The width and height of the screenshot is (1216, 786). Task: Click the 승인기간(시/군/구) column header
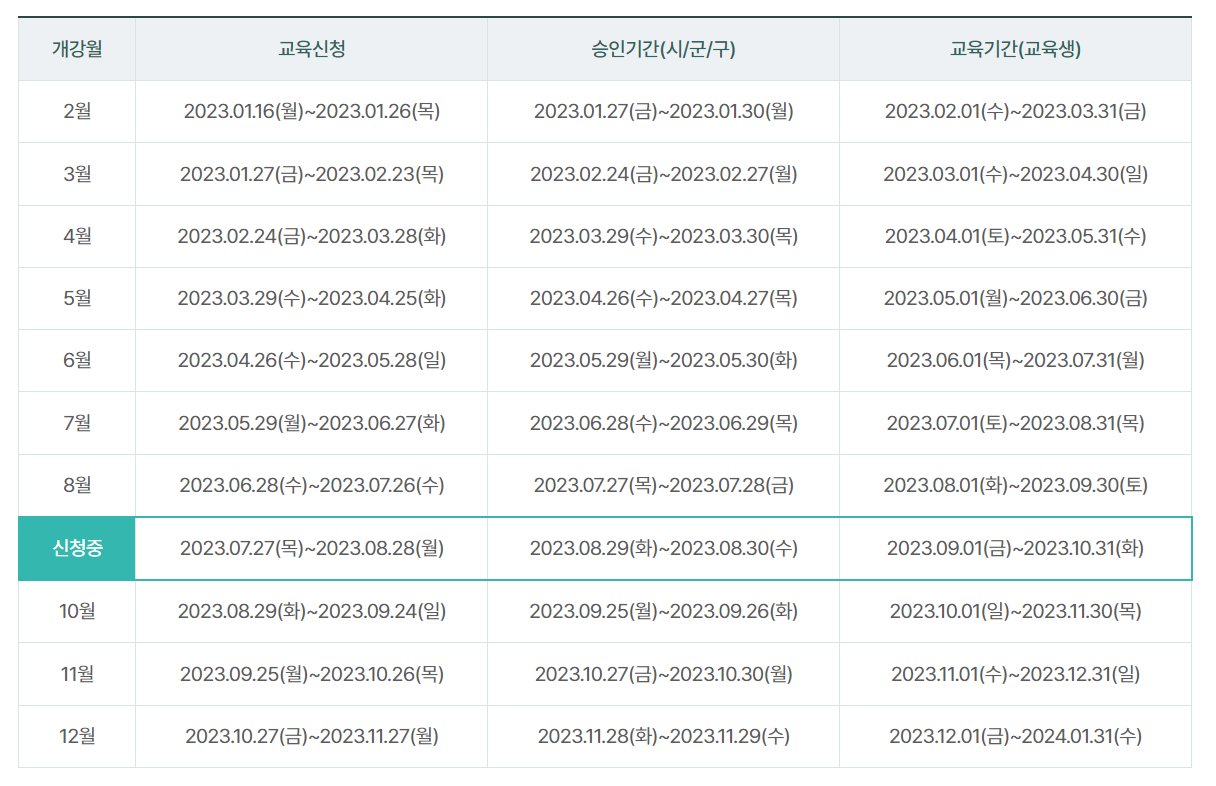pos(663,49)
